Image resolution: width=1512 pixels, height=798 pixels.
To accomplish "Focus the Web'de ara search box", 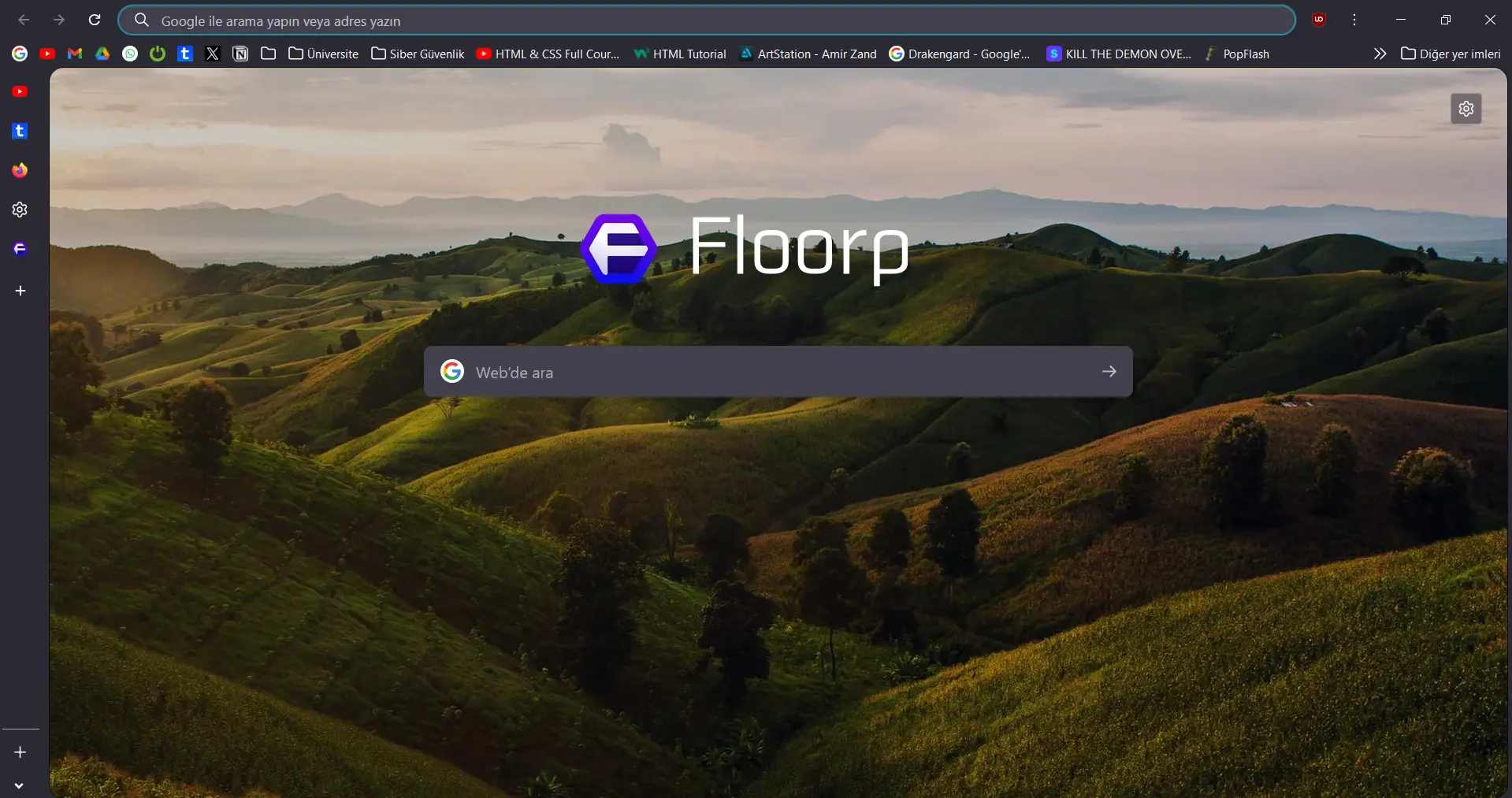I will [x=778, y=372].
